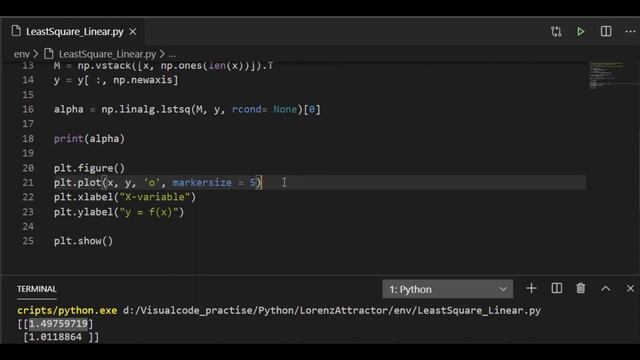Click line number 25 in the gutter
The image size is (640, 360).
[28, 241]
